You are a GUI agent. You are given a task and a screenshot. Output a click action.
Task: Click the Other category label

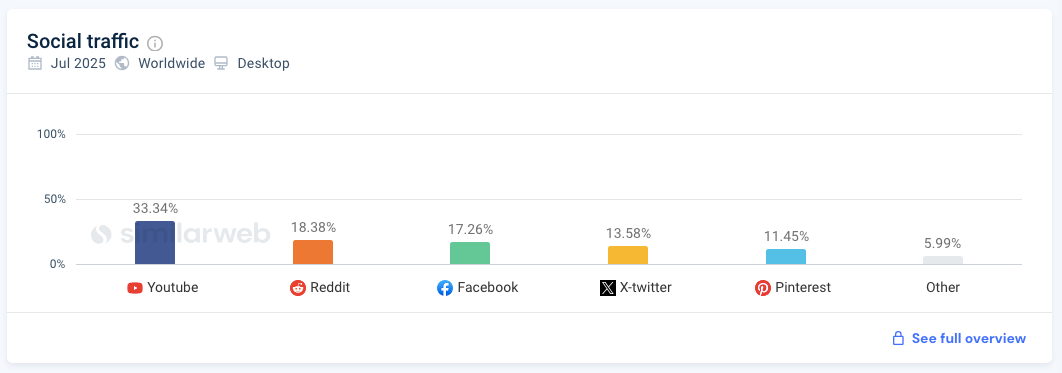[943, 288]
